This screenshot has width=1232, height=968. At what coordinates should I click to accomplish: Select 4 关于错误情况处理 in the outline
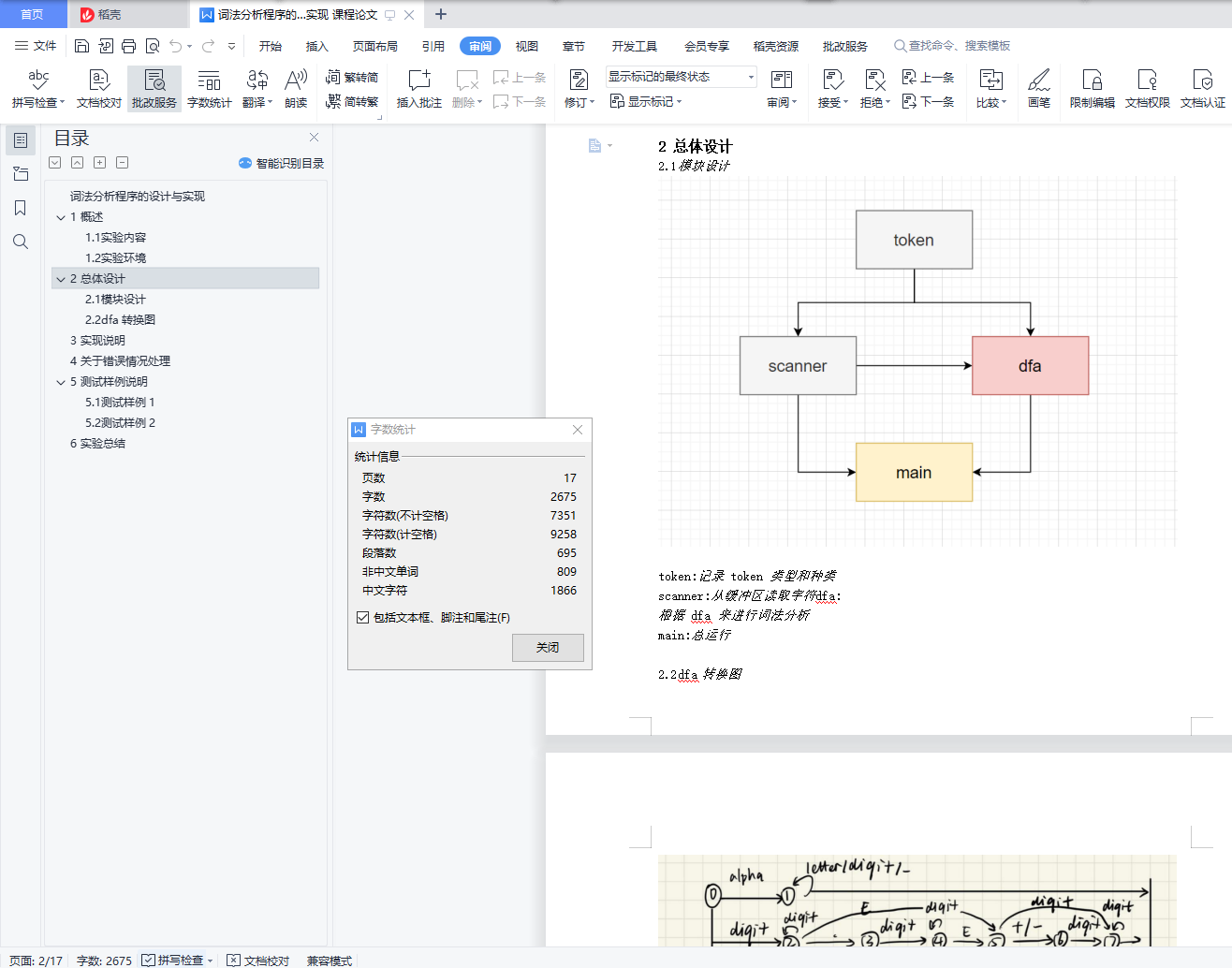coord(121,361)
